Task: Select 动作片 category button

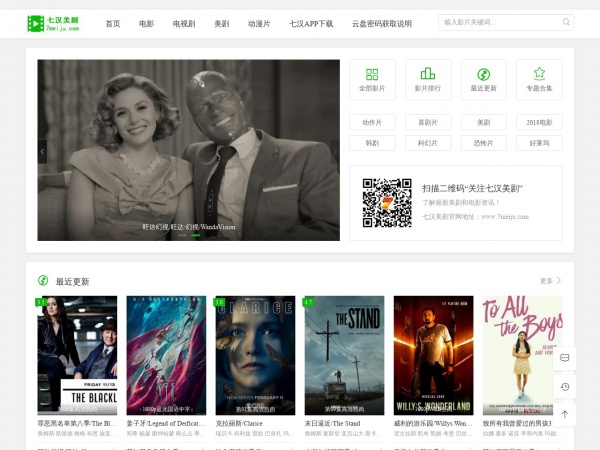Action: (x=372, y=122)
